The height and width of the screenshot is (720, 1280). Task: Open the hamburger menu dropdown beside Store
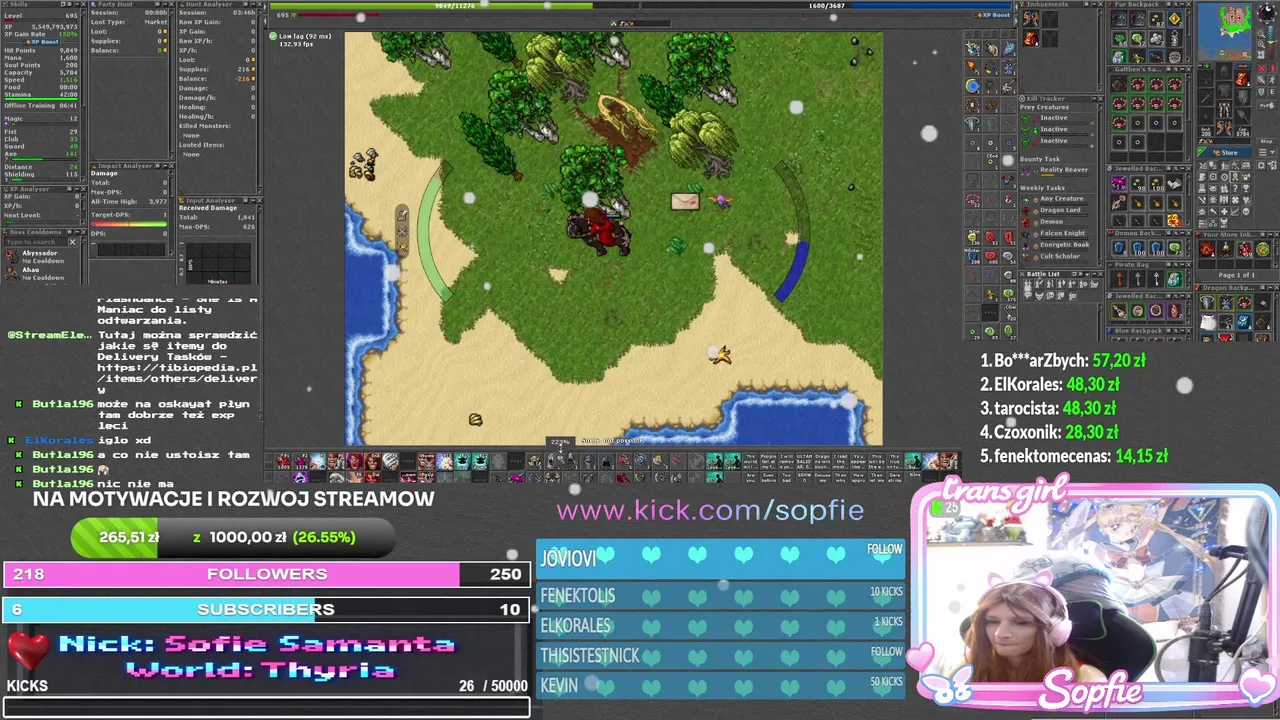[x=1267, y=152]
